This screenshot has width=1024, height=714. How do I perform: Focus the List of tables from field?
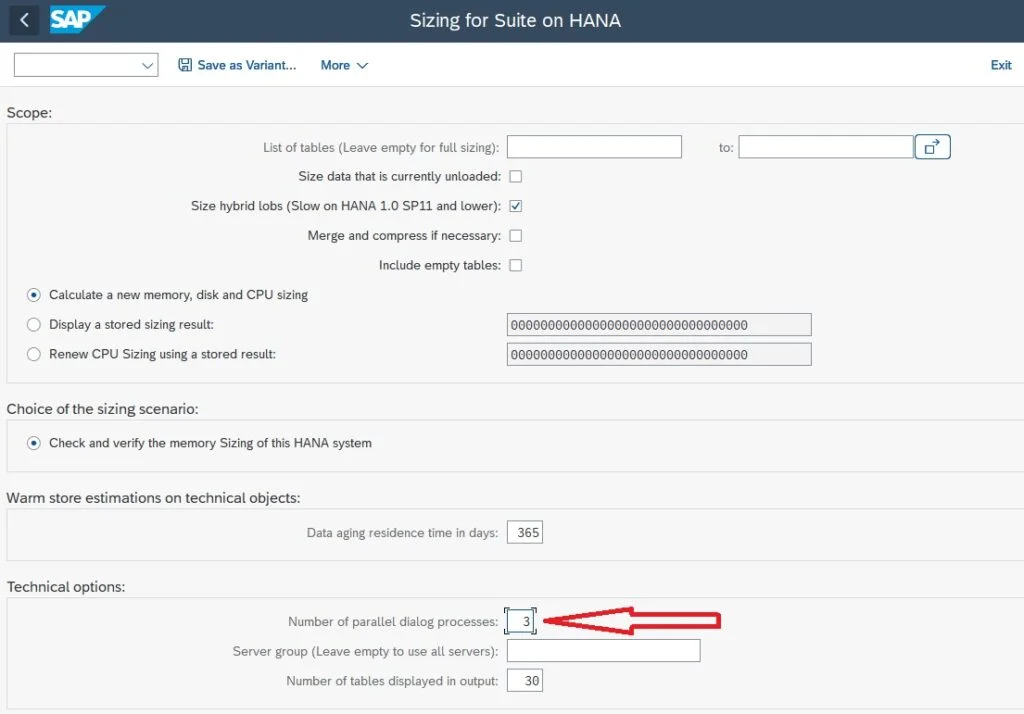594,147
